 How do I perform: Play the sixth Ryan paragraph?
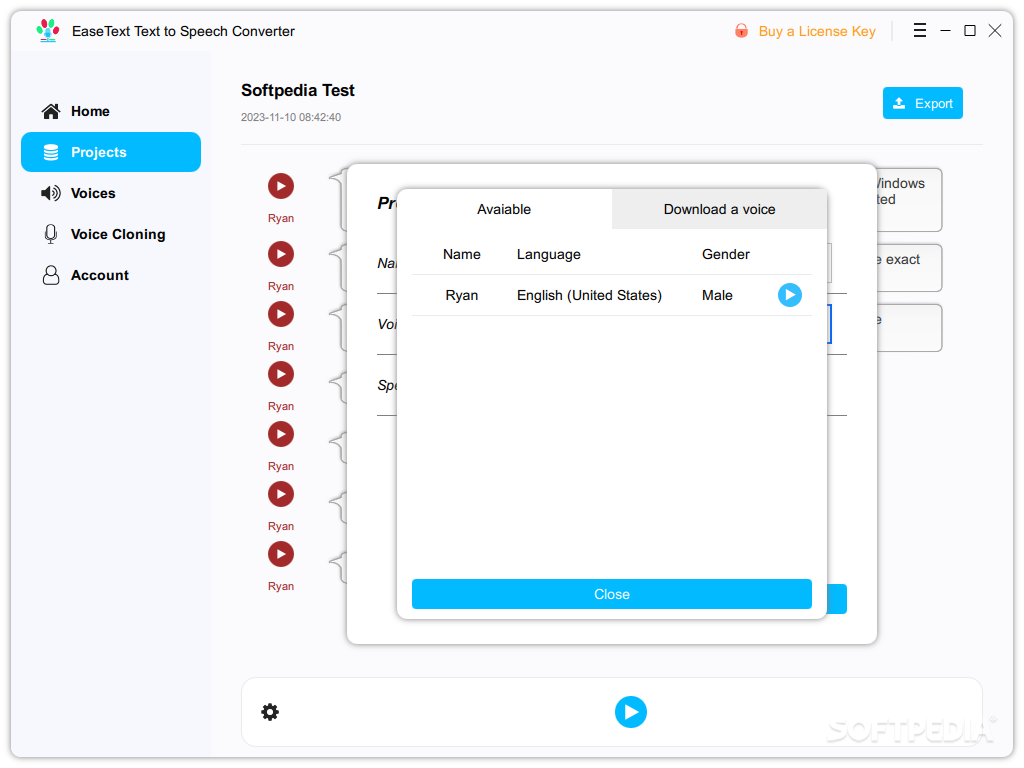(x=281, y=494)
